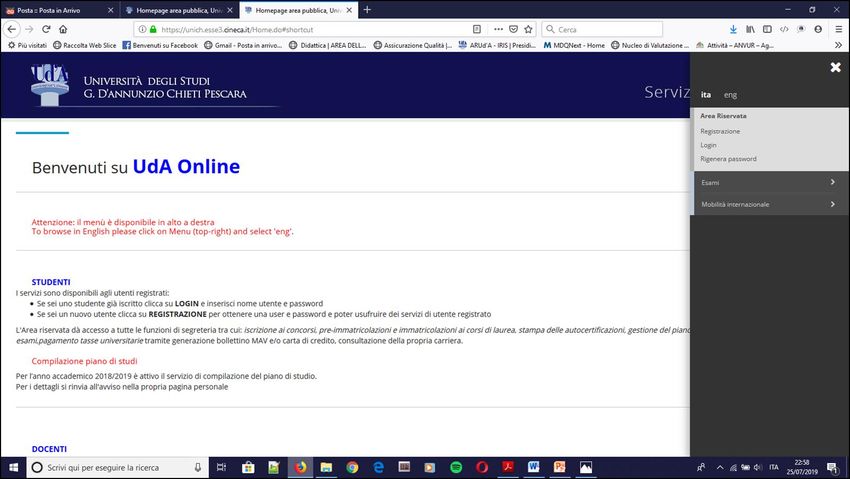Close the side menu with the X icon

coord(835,67)
